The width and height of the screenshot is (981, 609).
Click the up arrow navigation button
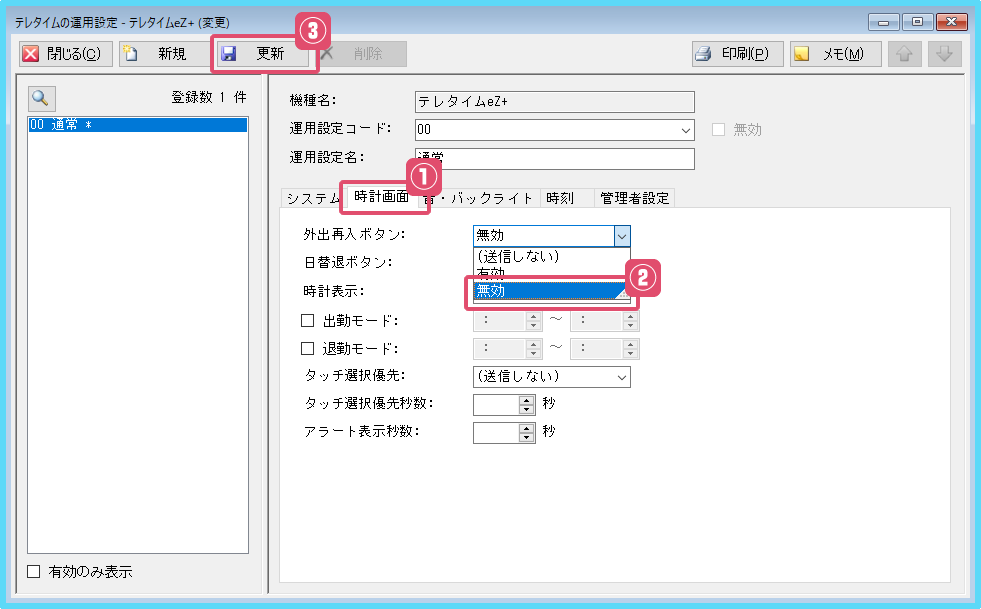pos(905,54)
